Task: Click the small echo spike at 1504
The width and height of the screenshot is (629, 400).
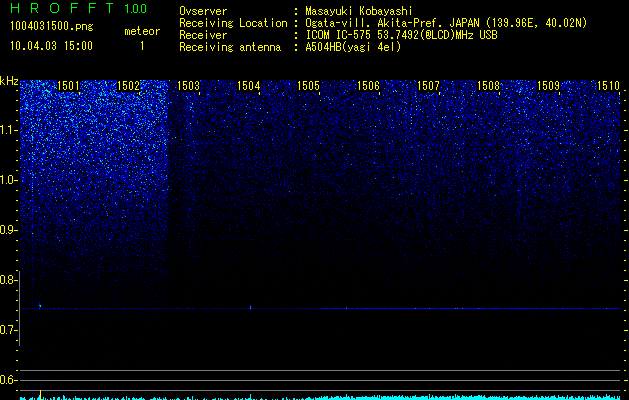Action: (251, 307)
